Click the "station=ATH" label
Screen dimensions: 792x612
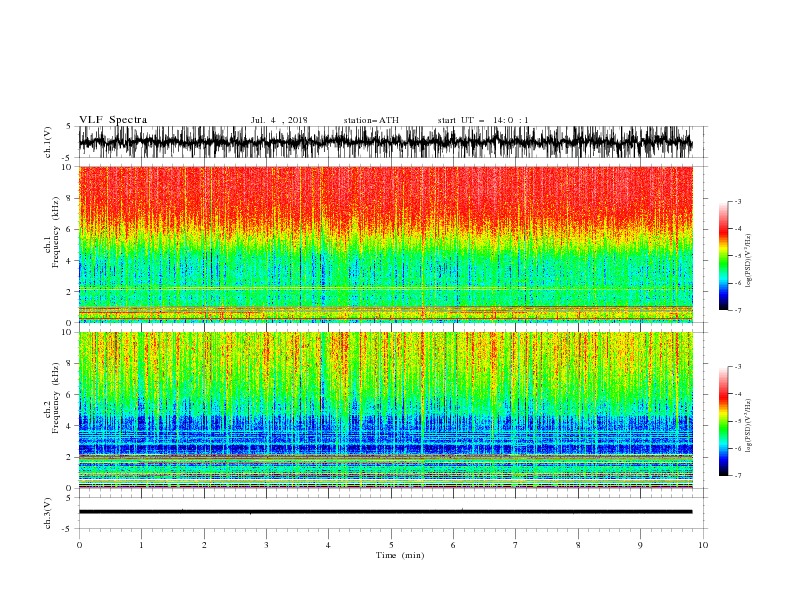[x=371, y=120]
